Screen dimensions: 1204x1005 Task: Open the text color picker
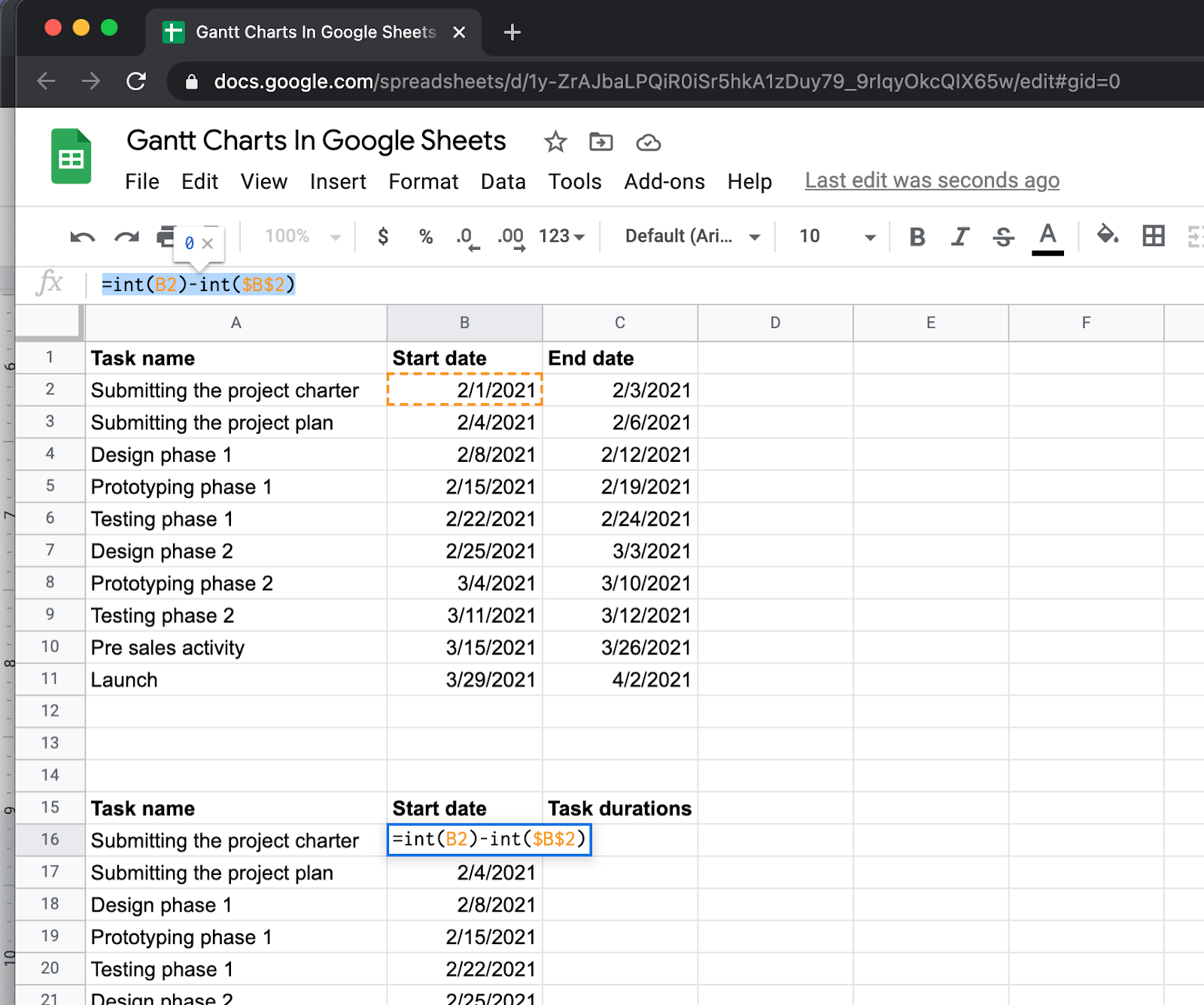1047,237
